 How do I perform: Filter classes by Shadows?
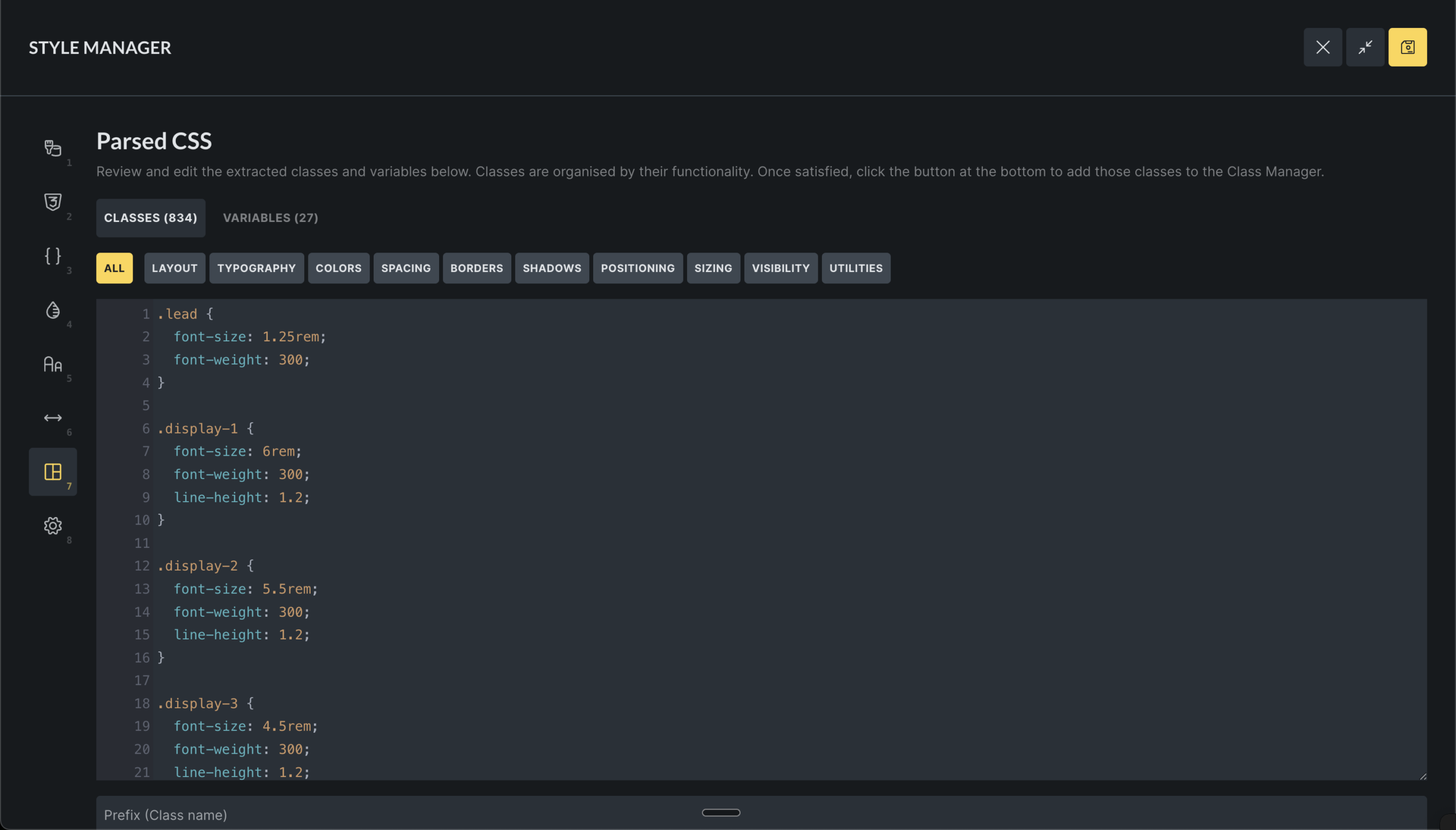pyautogui.click(x=552, y=268)
